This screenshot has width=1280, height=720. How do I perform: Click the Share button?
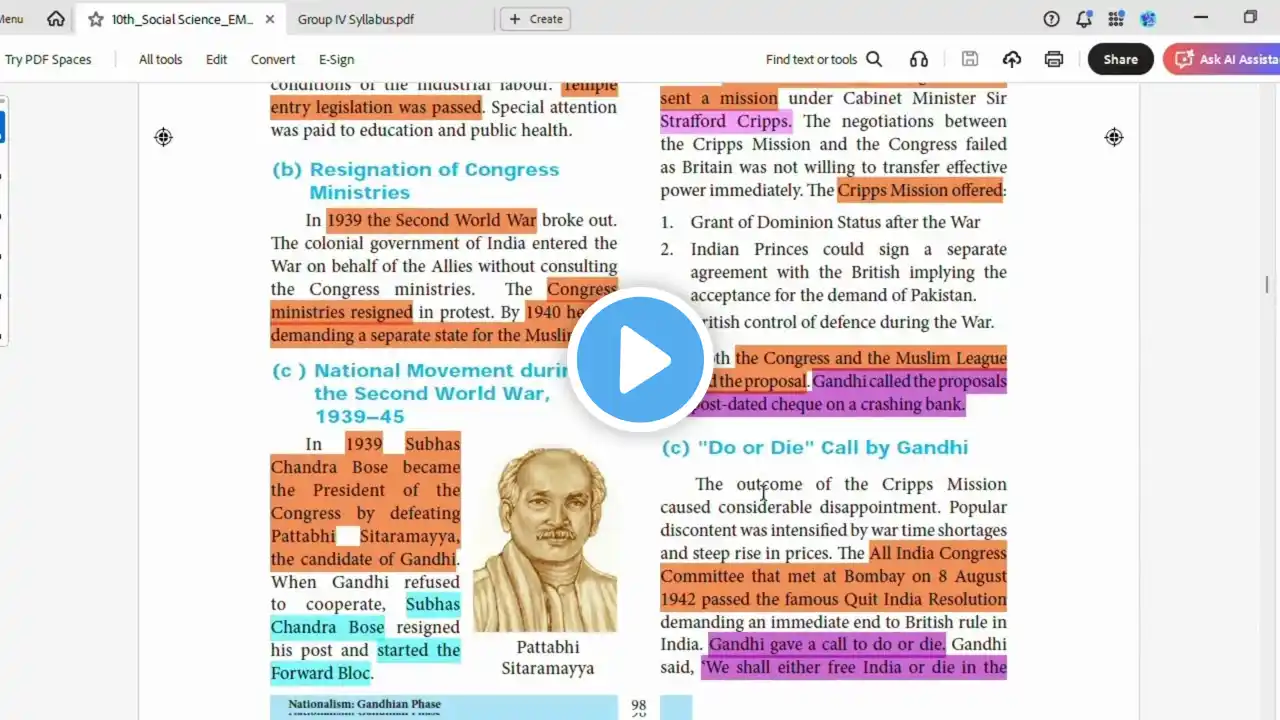pos(1120,59)
